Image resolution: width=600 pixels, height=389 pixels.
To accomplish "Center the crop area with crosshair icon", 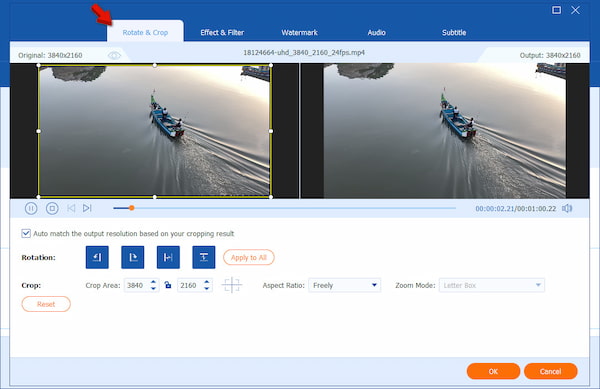I will [x=232, y=285].
